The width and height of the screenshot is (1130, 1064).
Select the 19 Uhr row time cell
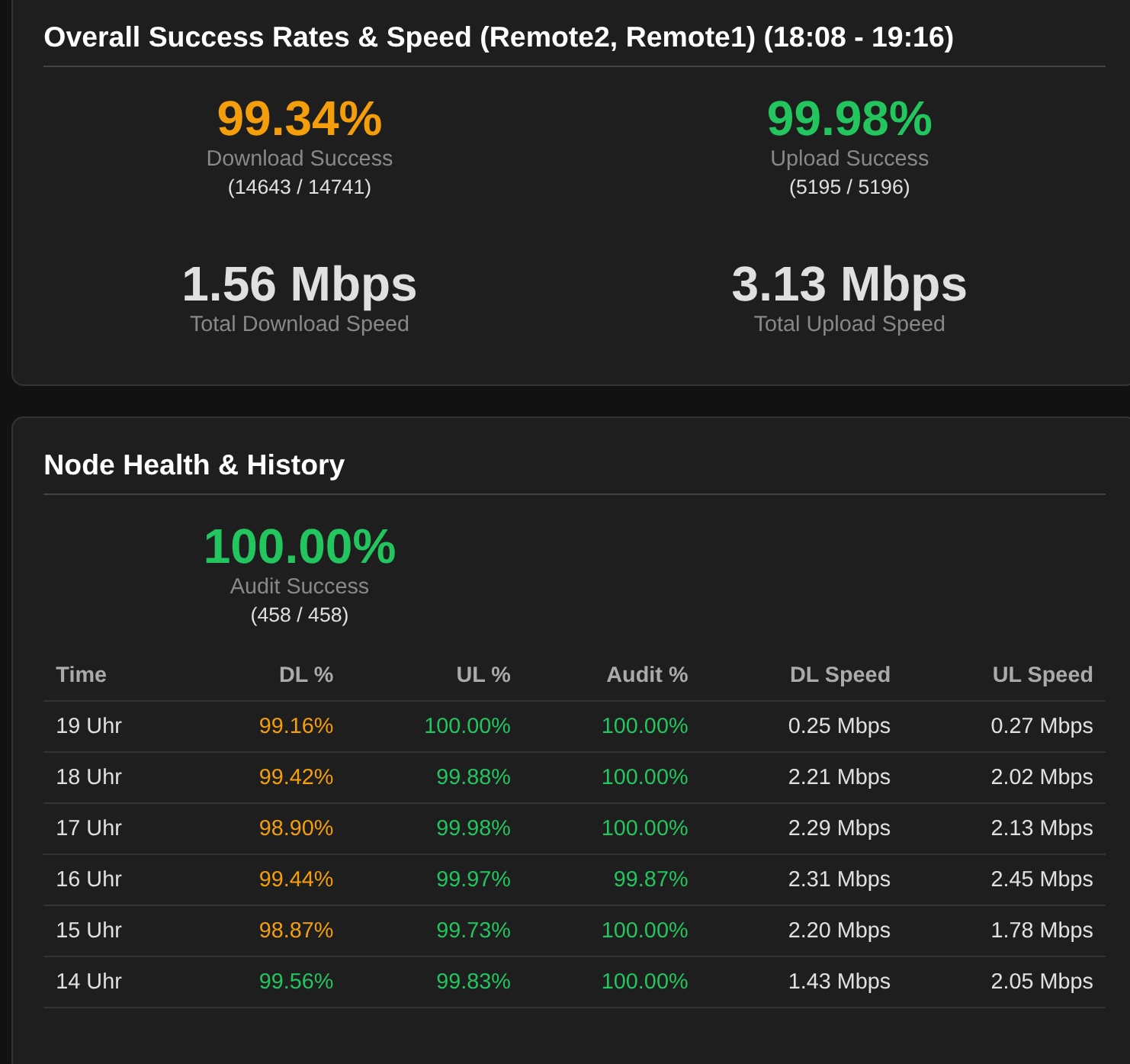[x=88, y=725]
